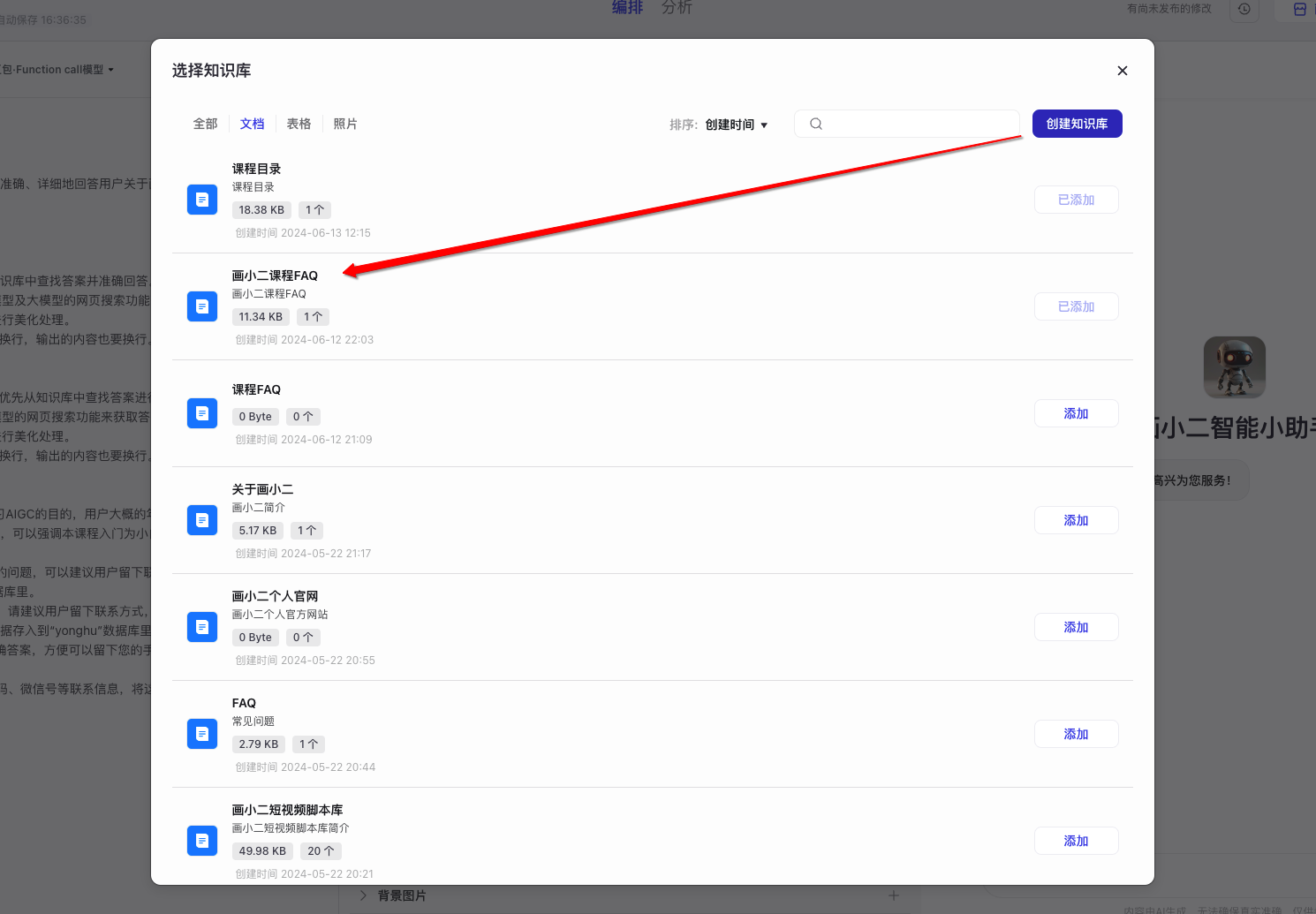
Task: Expand the 背景图片 section
Action: coord(363,895)
